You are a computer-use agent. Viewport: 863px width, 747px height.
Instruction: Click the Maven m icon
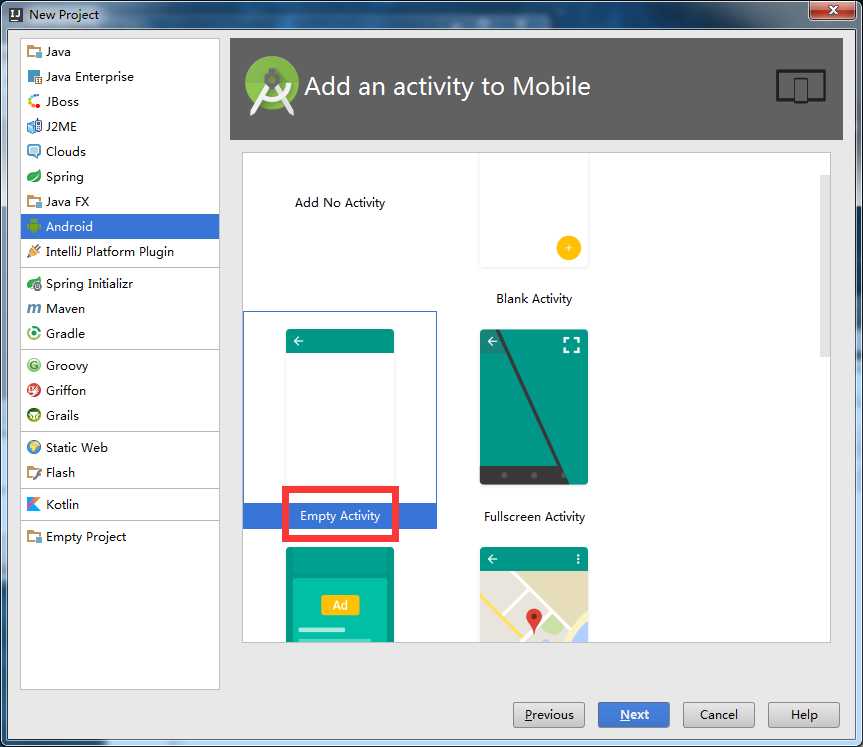(34, 309)
